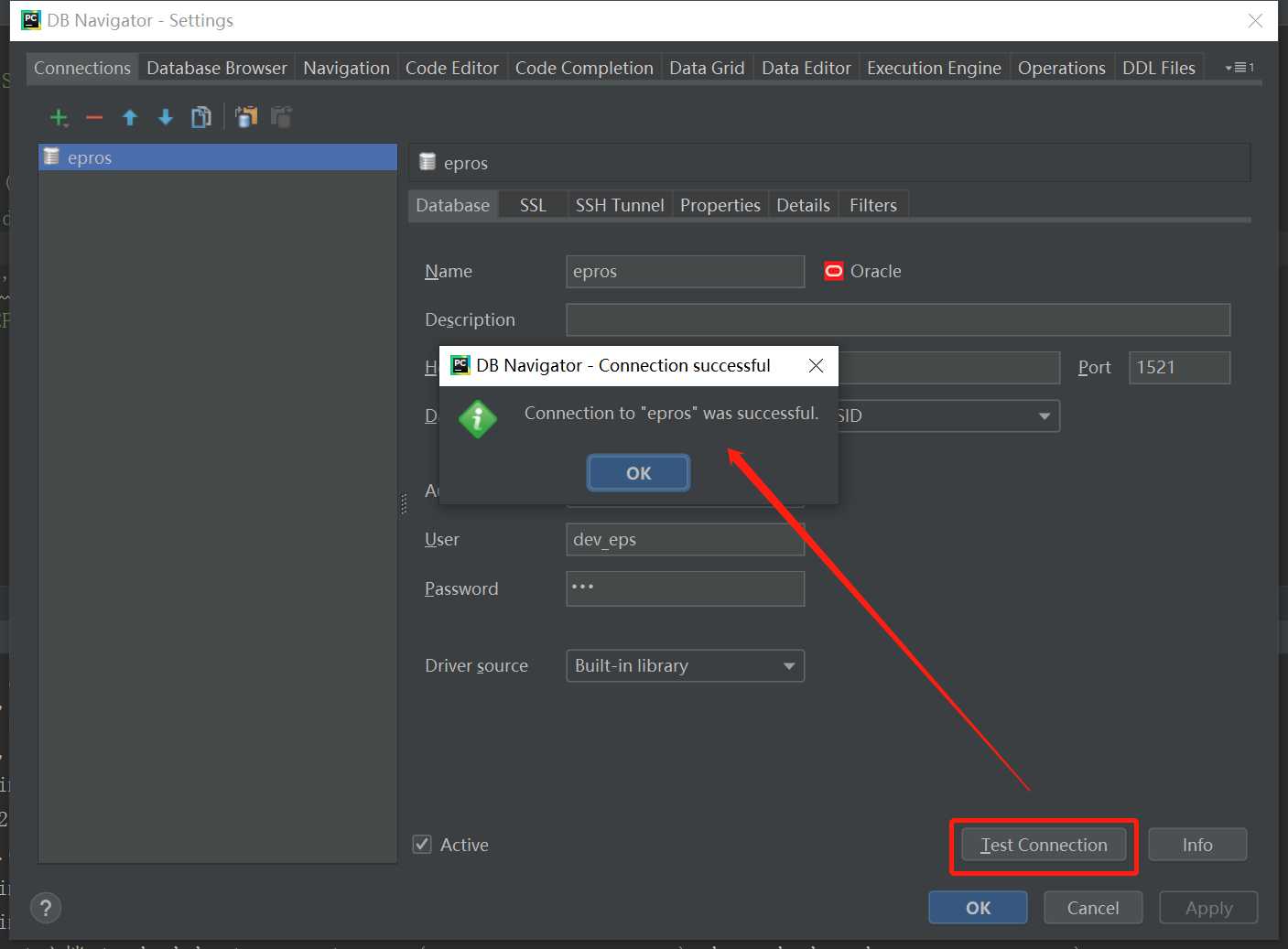The height and width of the screenshot is (949, 1288).
Task: Click the Apply button
Action: point(1208,908)
